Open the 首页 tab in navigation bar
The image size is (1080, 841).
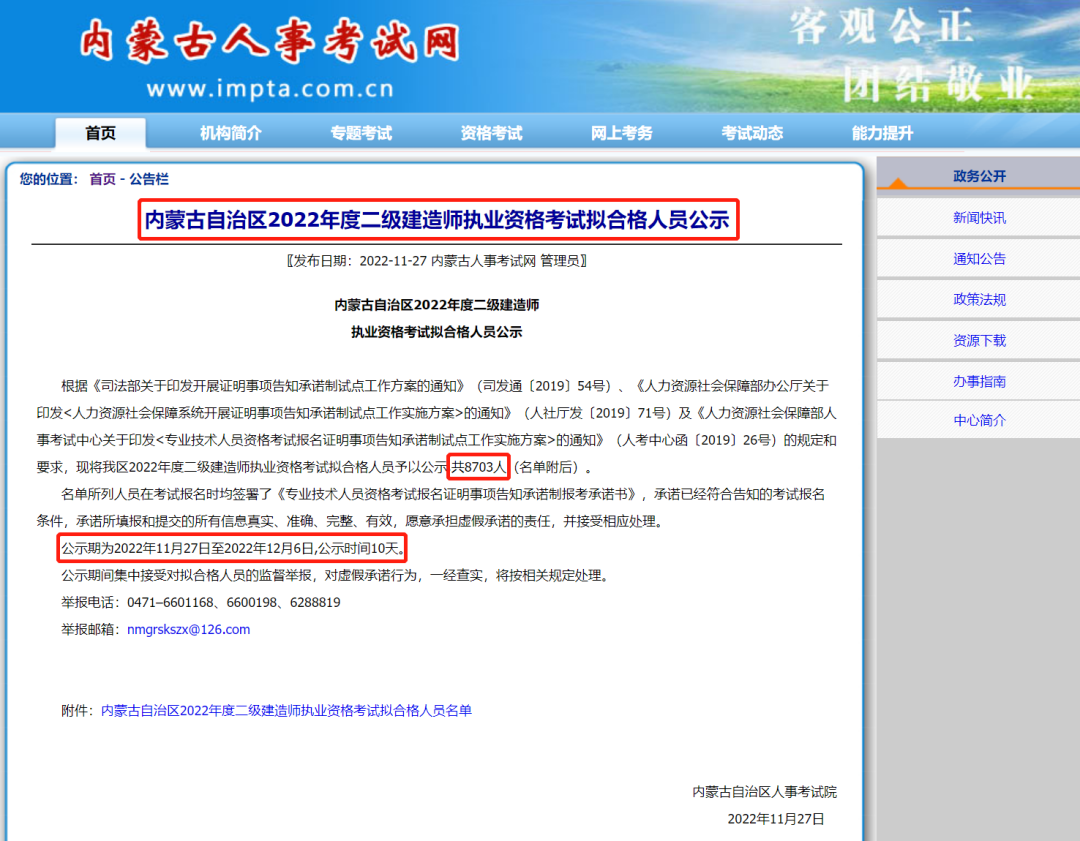(100, 133)
